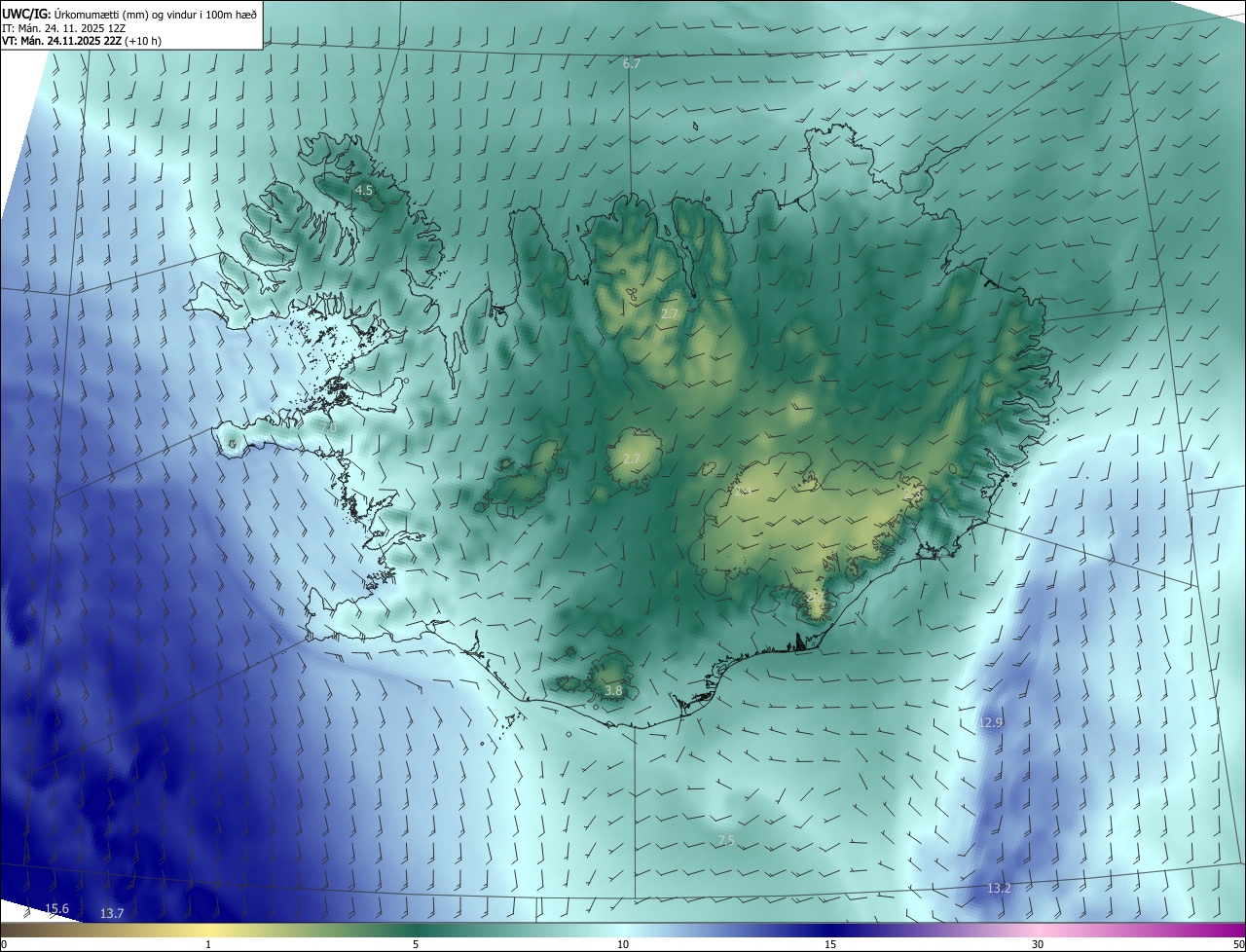Click the colorbar tick label 10
Image resolution: width=1246 pixels, height=952 pixels.
[x=623, y=944]
